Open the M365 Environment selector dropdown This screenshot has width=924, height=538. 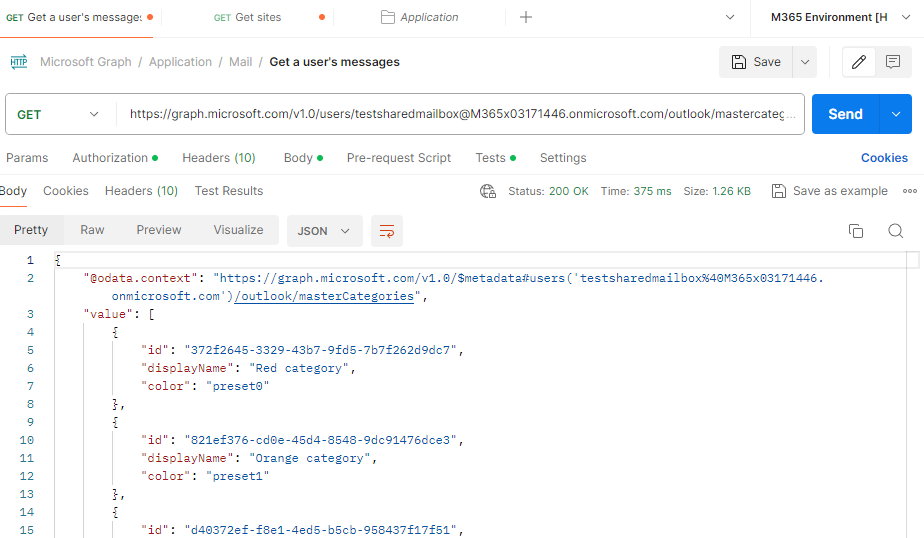pyautogui.click(x=840, y=17)
